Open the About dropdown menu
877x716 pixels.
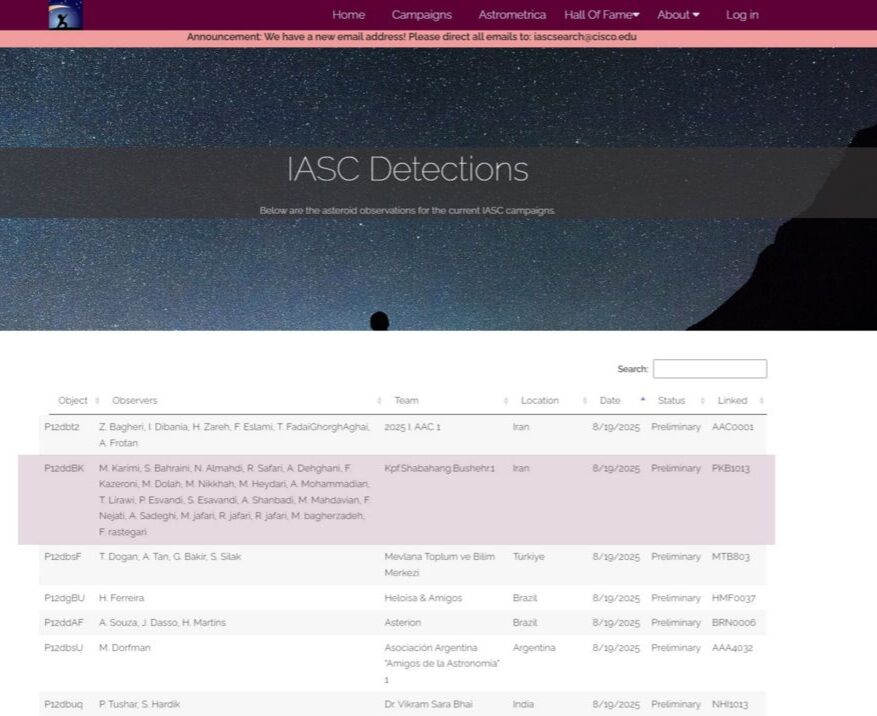tap(678, 15)
